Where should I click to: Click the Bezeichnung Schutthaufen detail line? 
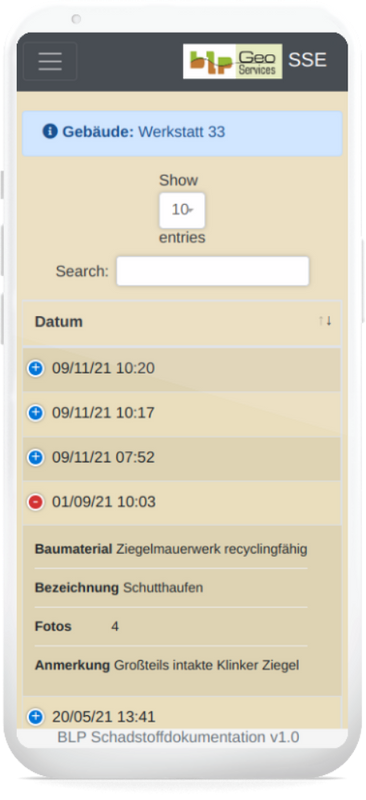(x=119, y=588)
